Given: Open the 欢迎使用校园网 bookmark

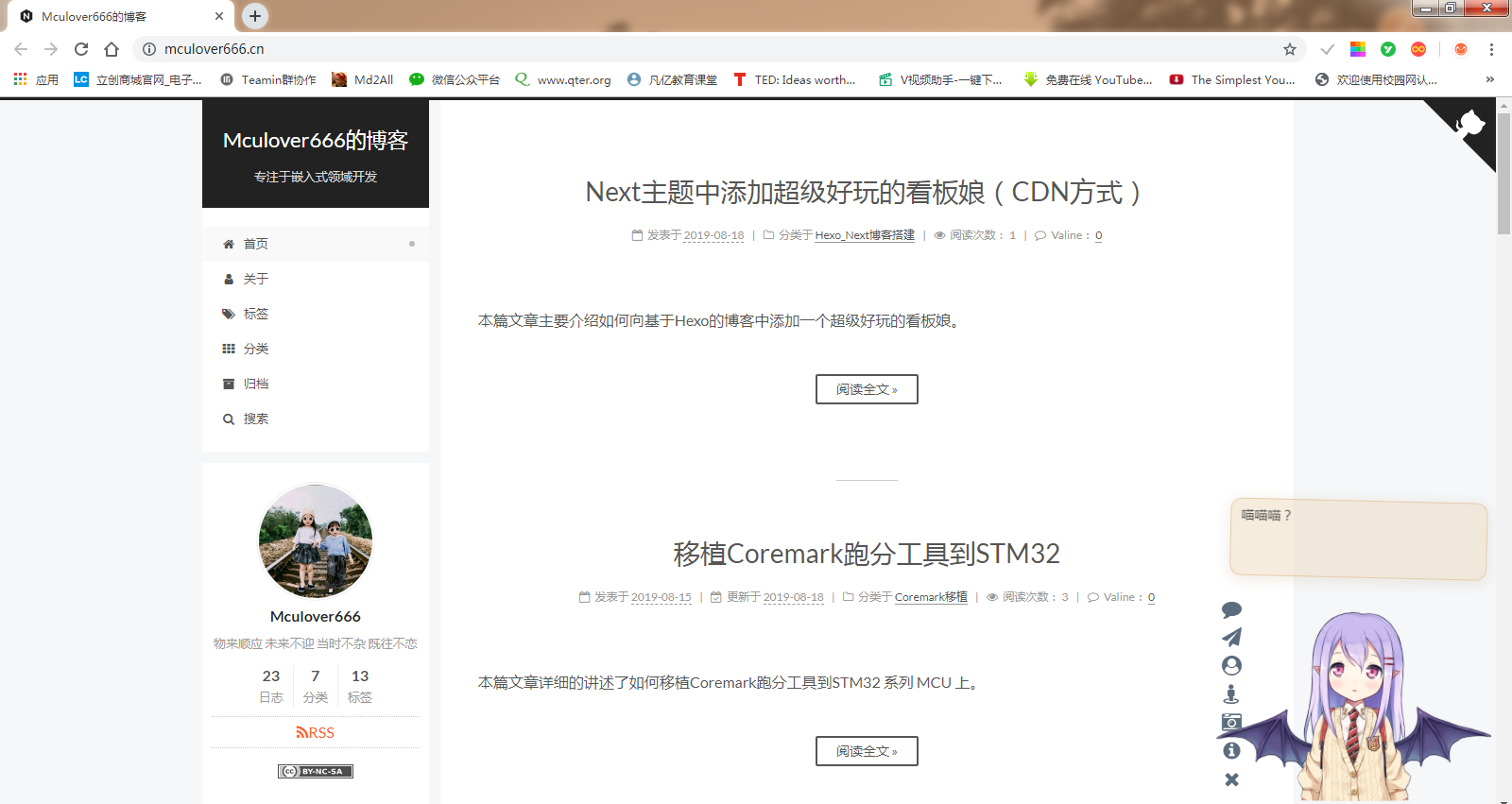Looking at the screenshot, I should [1377, 79].
